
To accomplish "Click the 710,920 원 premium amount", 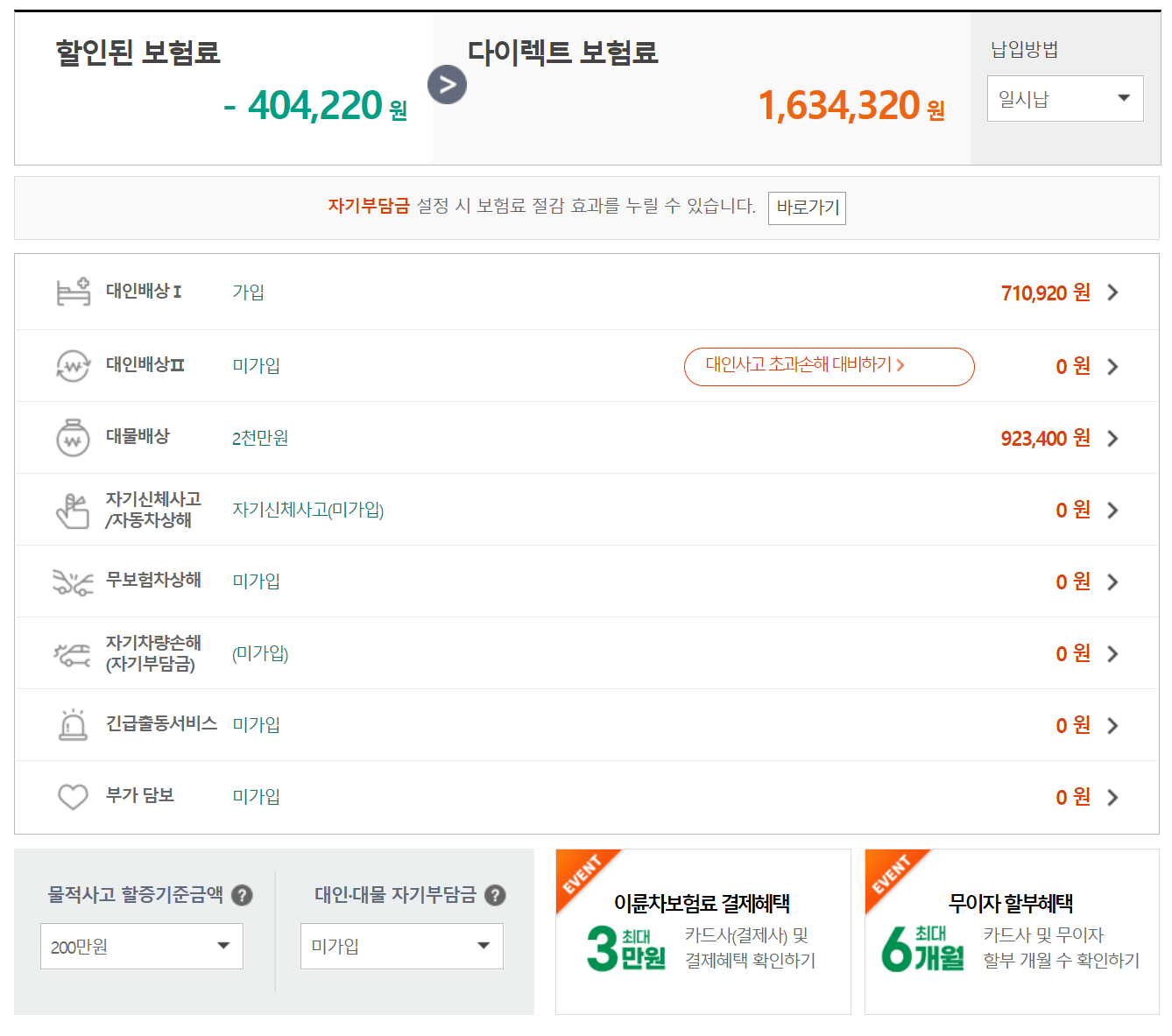I will (x=1046, y=292).
